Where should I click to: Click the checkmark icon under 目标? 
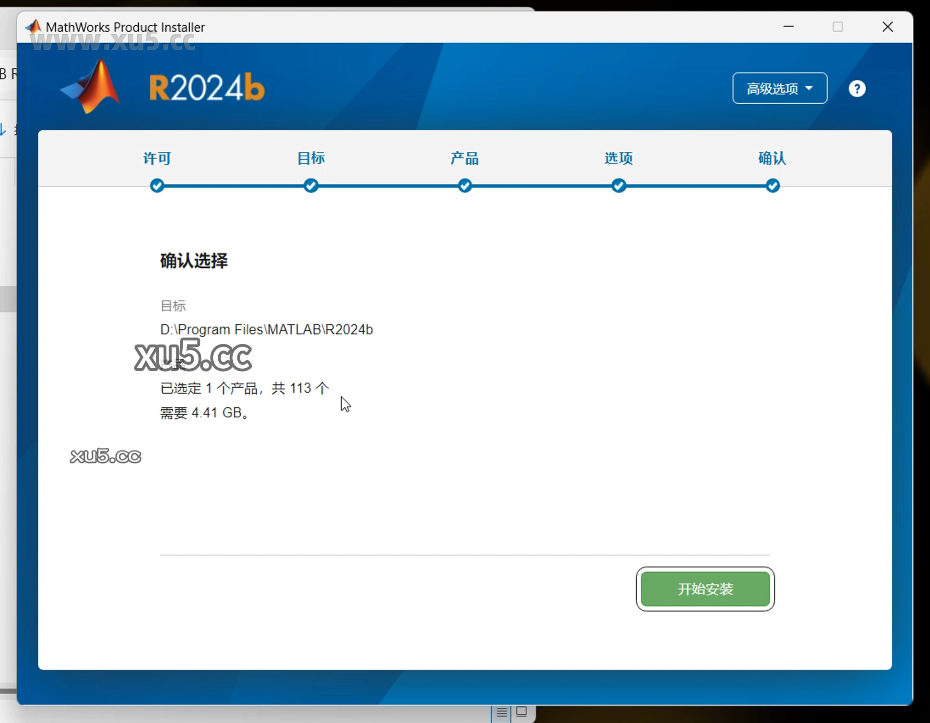tap(311, 185)
